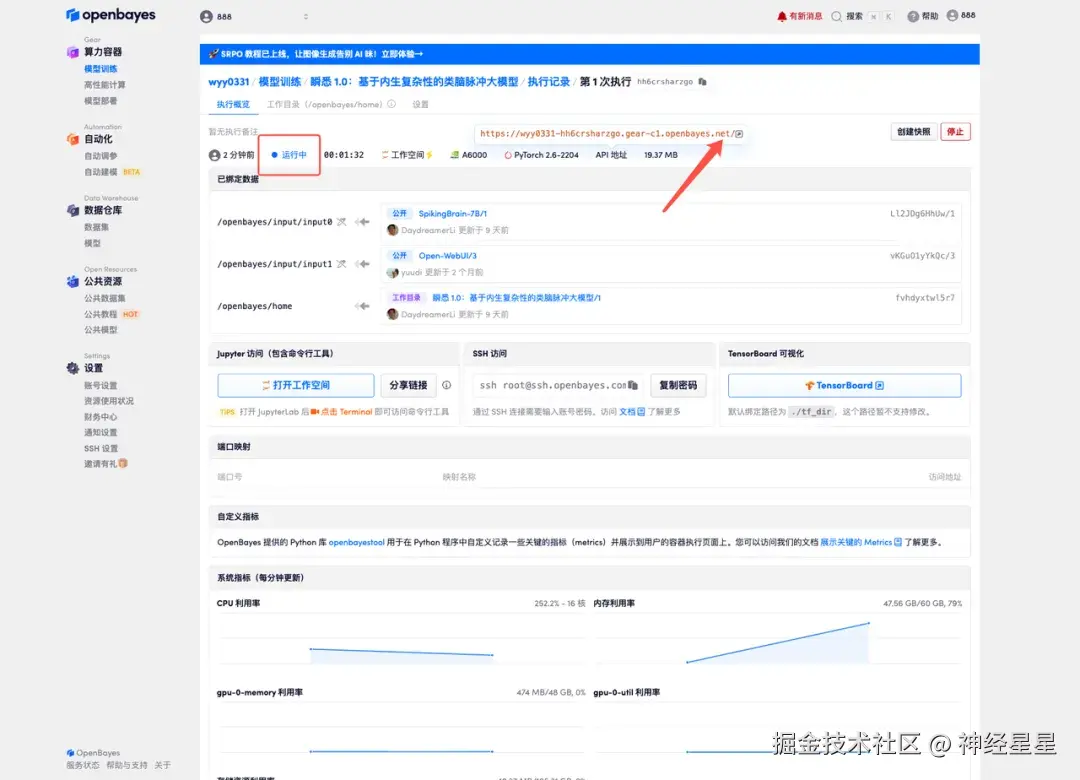Open 数据集 under 数据仓库
This screenshot has width=1080, height=780.
[96, 227]
